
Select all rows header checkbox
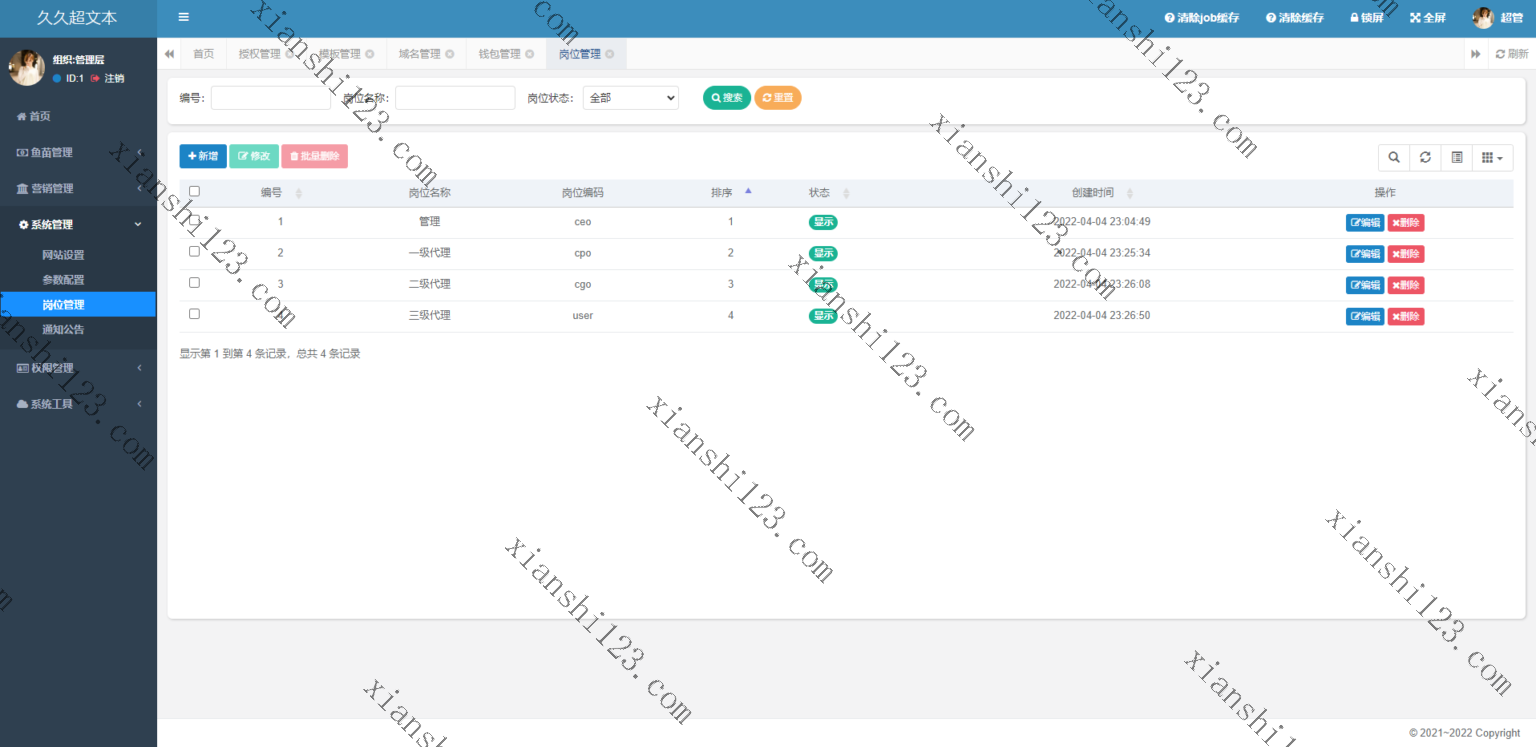[194, 191]
